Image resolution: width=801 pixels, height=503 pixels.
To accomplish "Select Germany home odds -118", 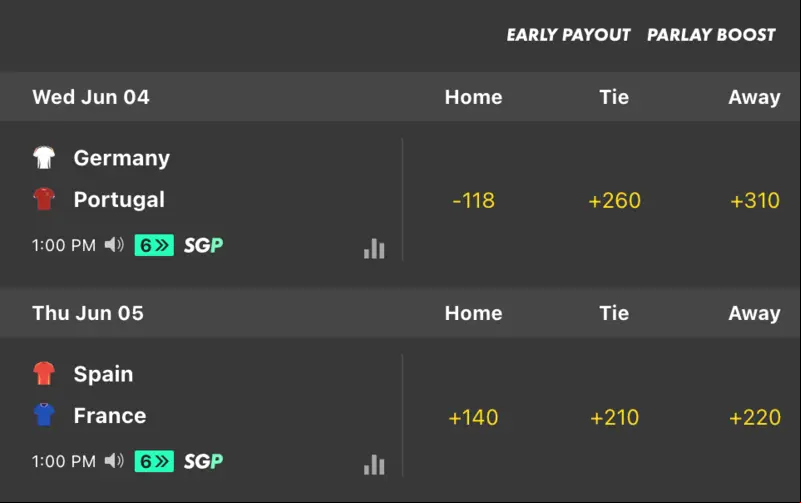I will coord(474,200).
